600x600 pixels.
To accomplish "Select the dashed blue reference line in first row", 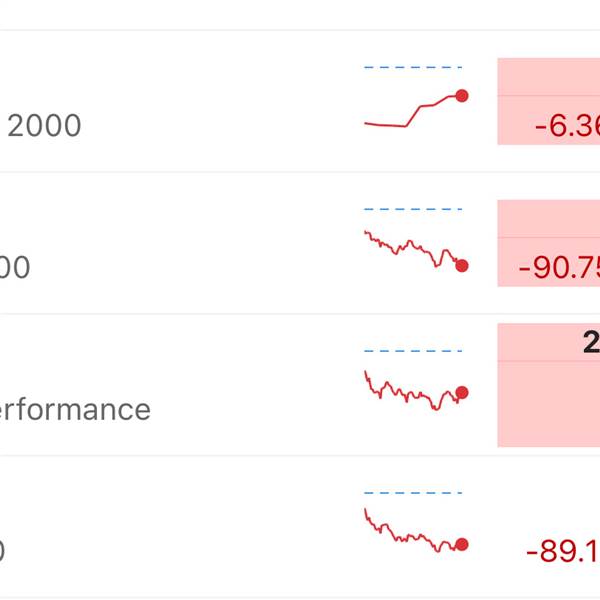I will [x=413, y=67].
